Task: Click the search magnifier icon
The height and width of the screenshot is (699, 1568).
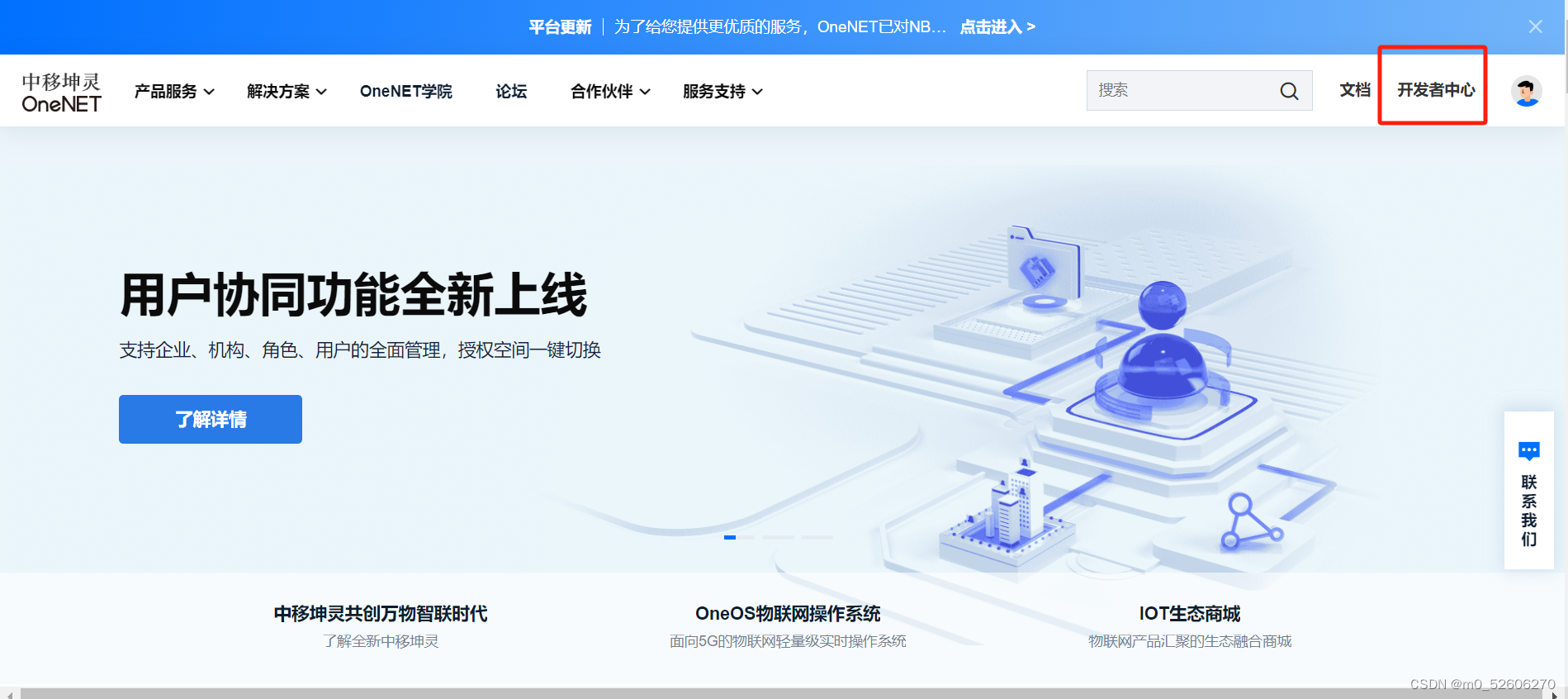Action: tap(1289, 91)
